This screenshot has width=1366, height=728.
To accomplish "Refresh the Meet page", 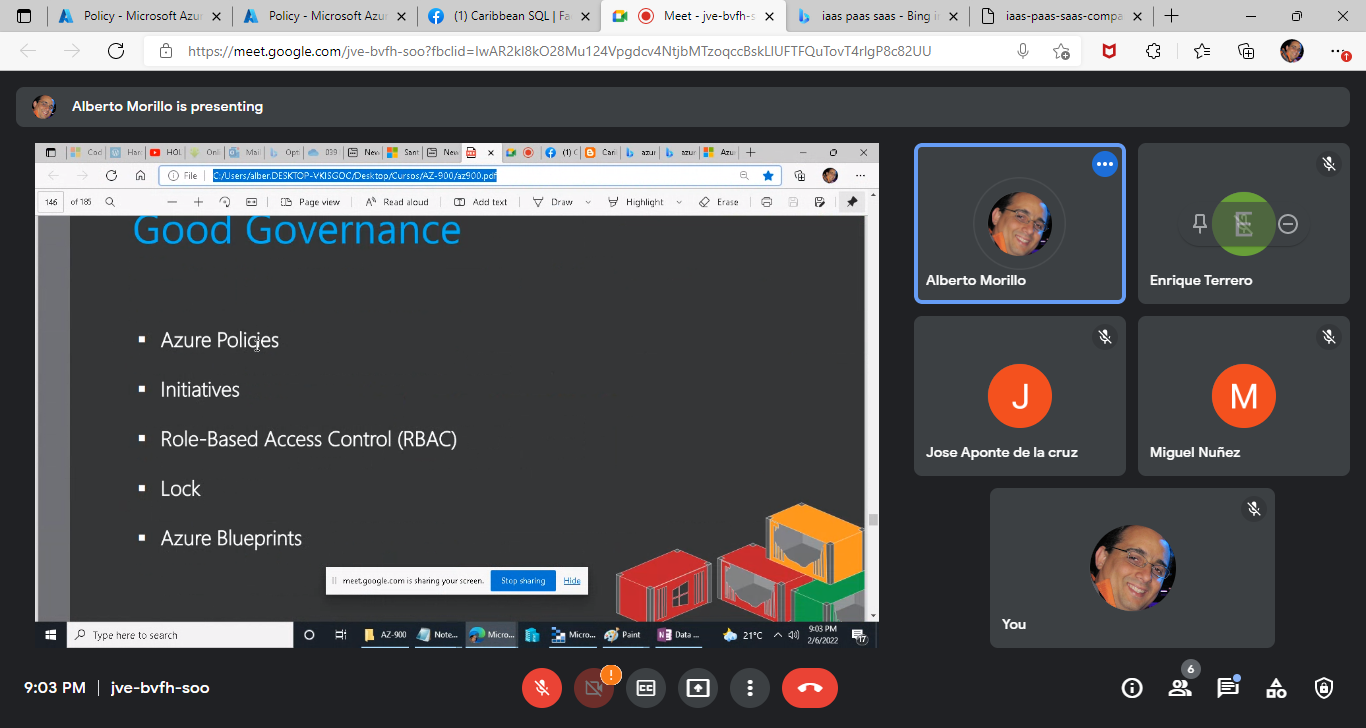I will [x=116, y=51].
